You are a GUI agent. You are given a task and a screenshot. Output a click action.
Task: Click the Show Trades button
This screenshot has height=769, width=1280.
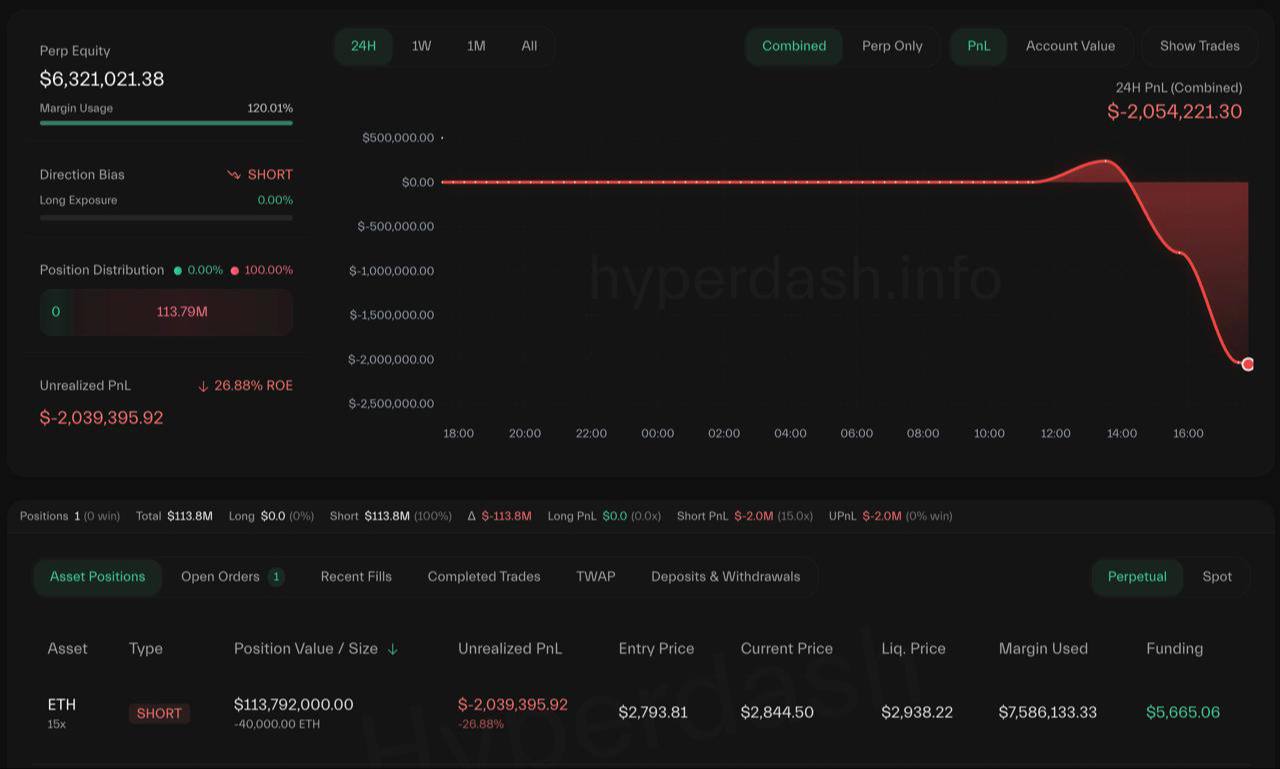(x=1199, y=46)
